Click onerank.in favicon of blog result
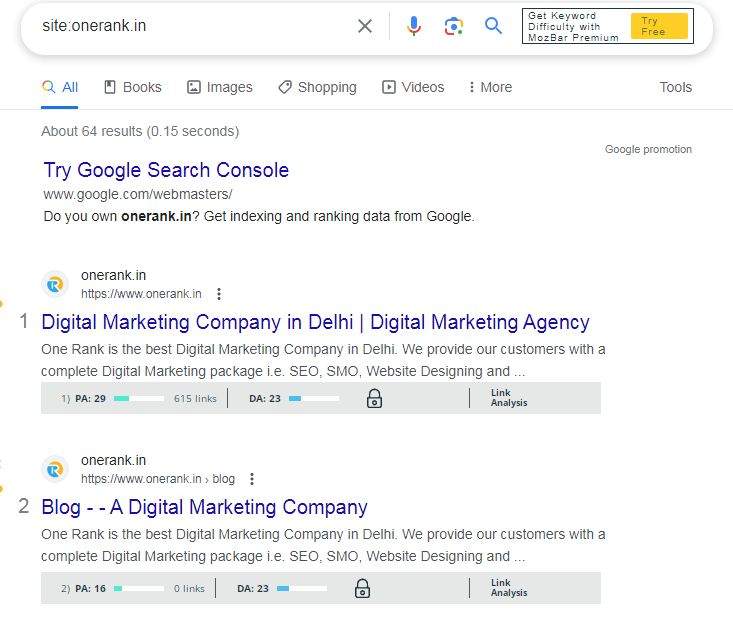The image size is (733, 641). point(55,469)
